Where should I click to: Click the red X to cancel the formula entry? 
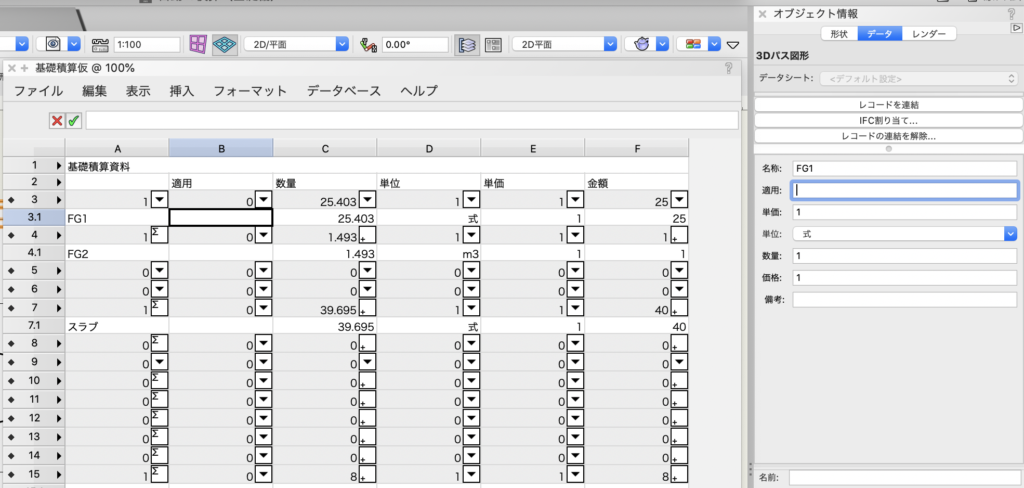tap(58, 121)
